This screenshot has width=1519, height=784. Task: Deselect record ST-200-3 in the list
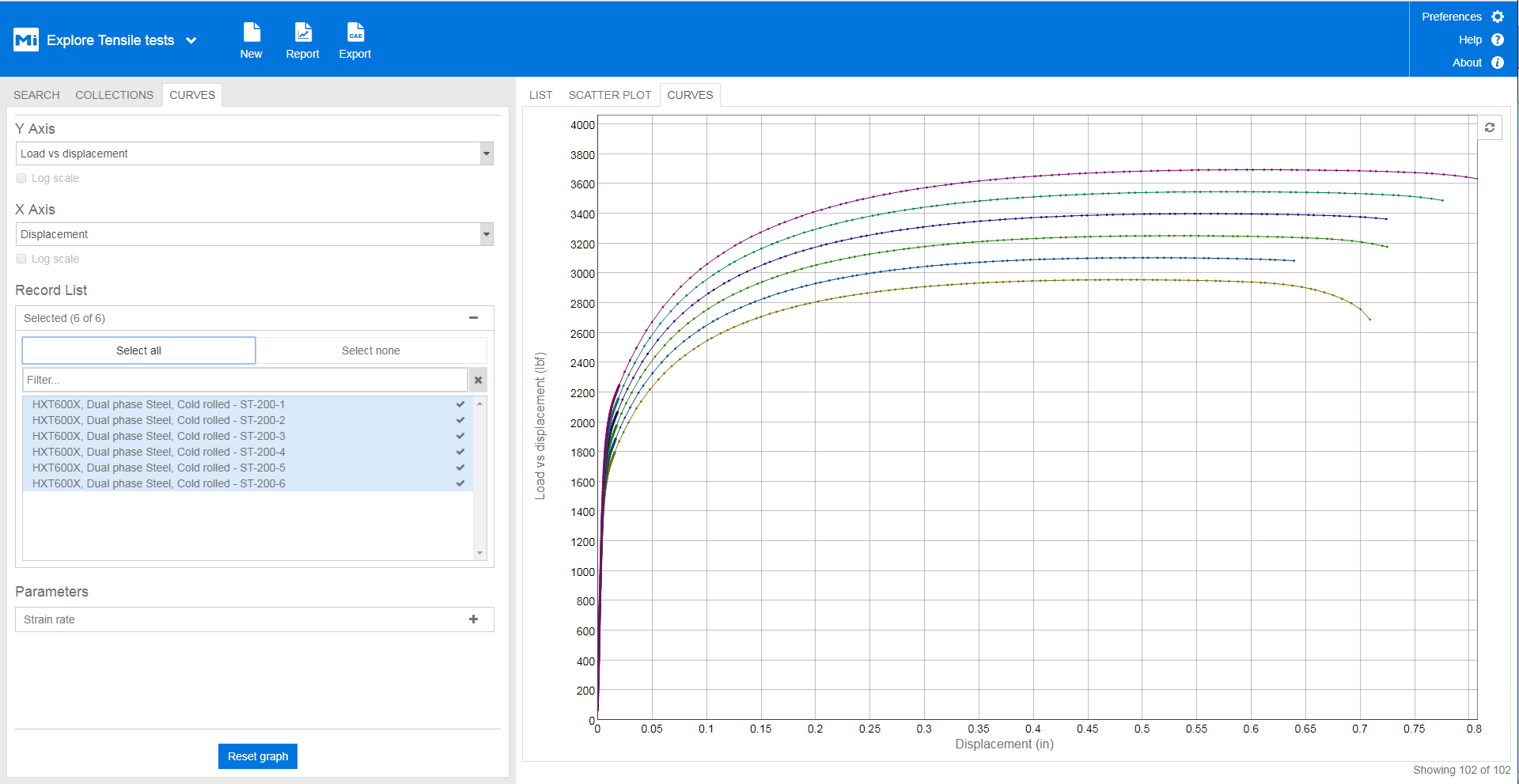click(x=158, y=436)
